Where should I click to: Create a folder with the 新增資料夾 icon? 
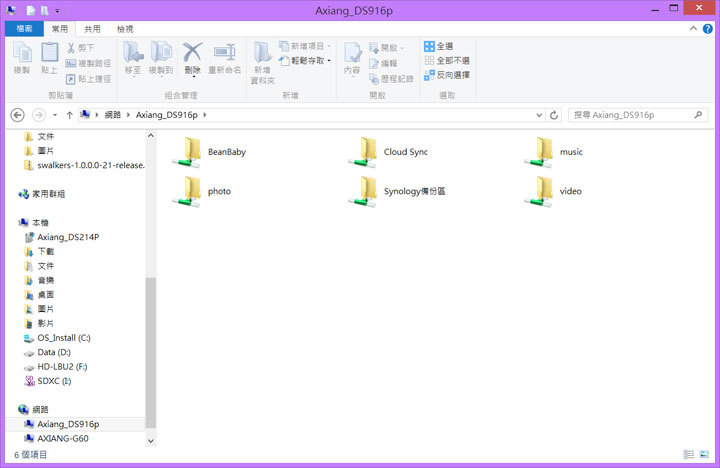click(x=261, y=56)
